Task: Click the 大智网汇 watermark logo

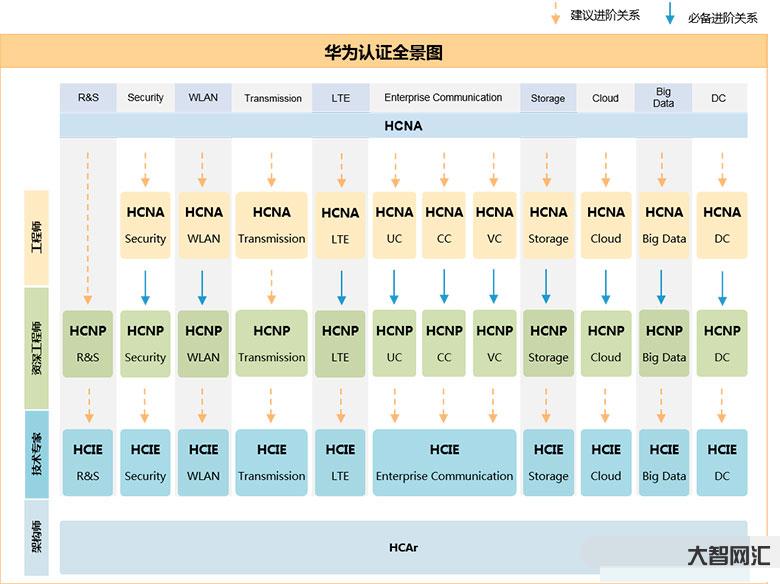Action: [728, 556]
